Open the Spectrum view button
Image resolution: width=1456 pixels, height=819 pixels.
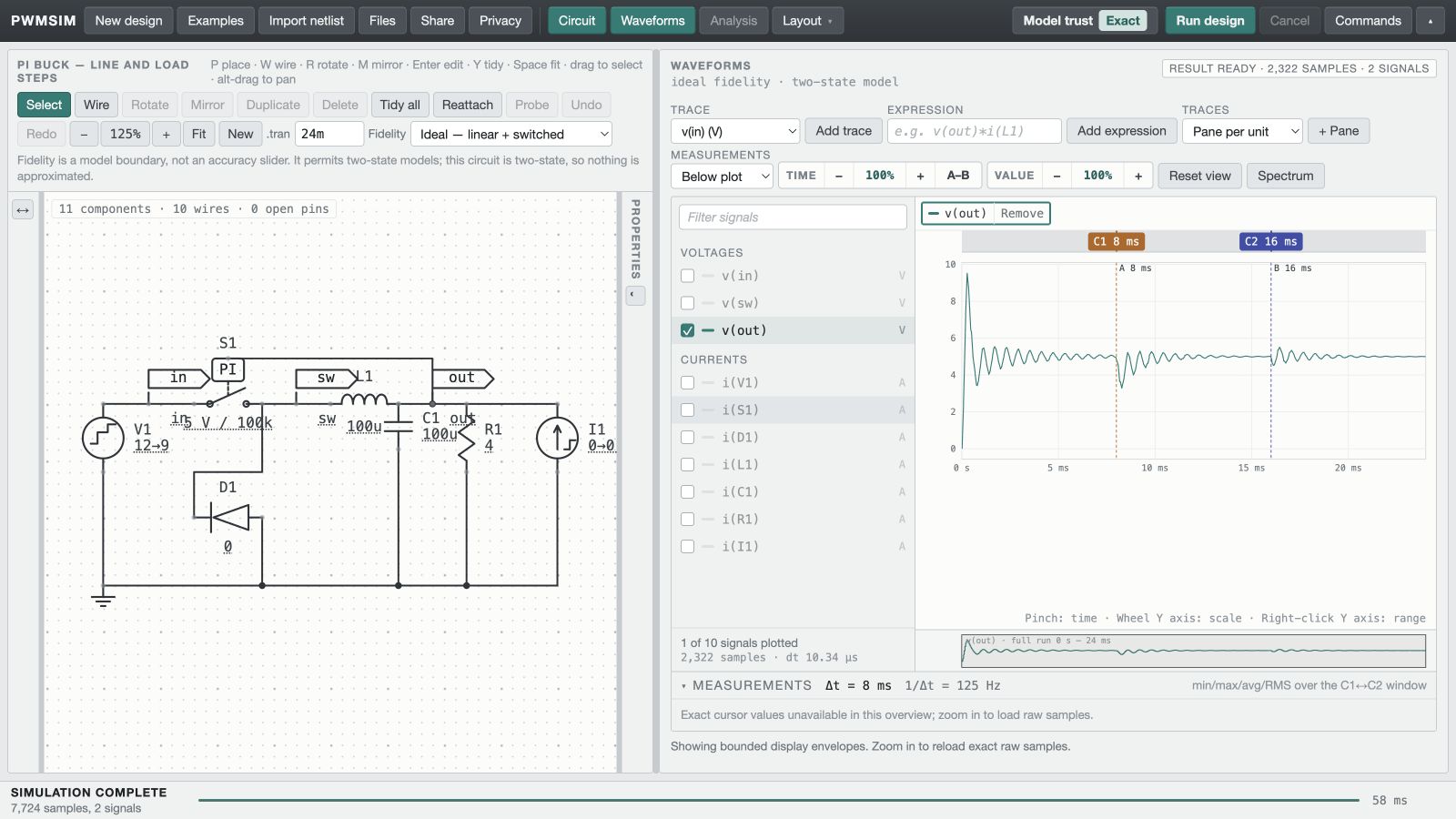point(1286,176)
